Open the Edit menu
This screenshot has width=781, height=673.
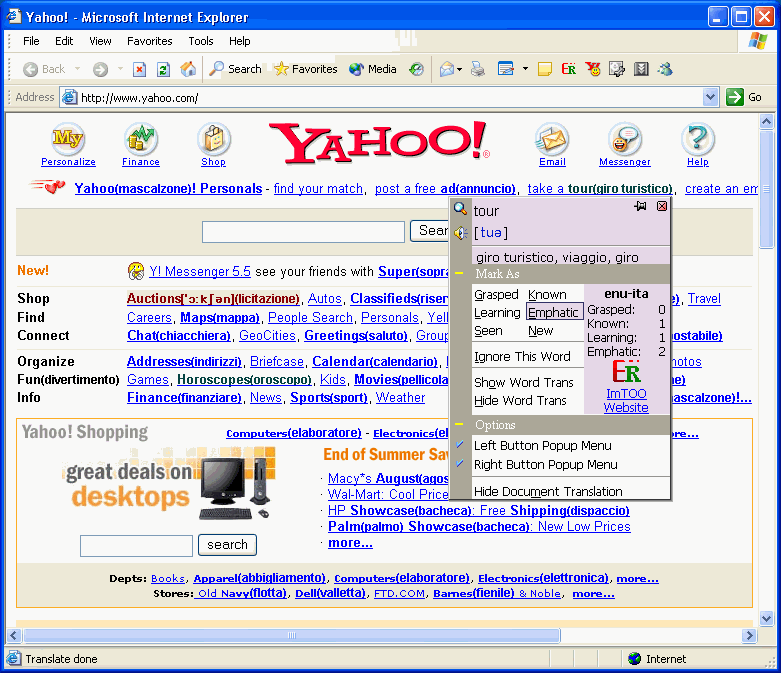64,41
